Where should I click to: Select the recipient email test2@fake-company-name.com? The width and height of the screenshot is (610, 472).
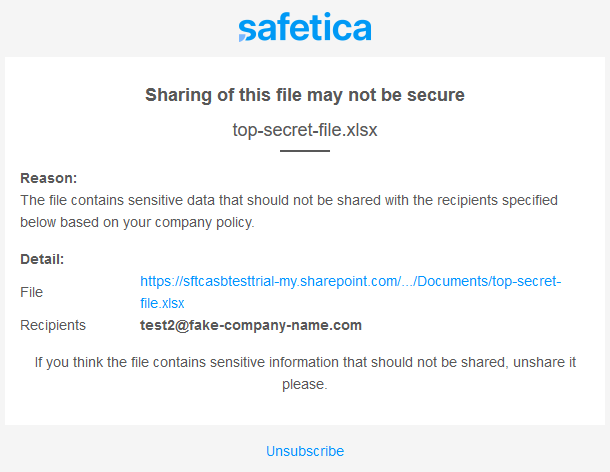(x=251, y=325)
